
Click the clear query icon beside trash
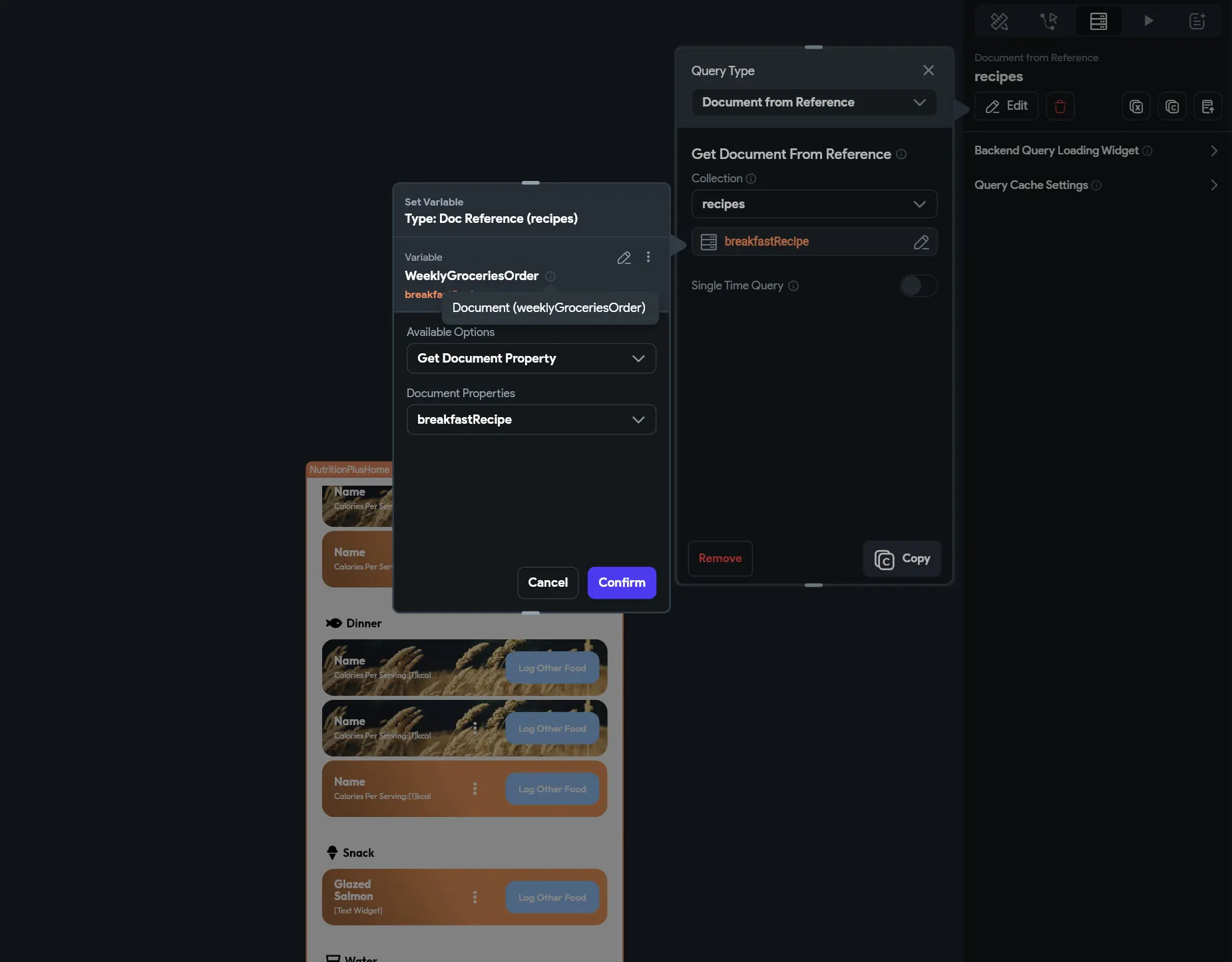(1136, 106)
